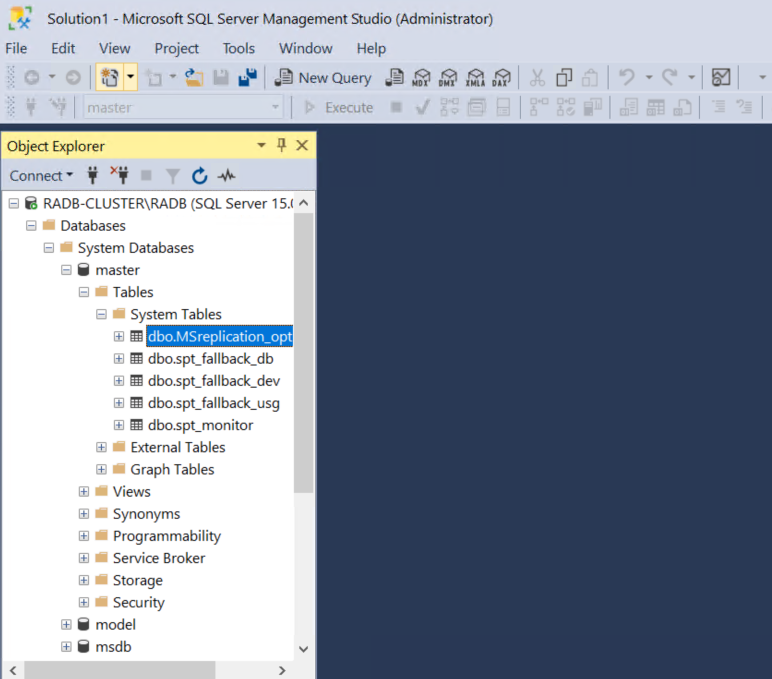Open dropdown next to New Project icon
The height and width of the screenshot is (679, 772).
tap(130, 77)
